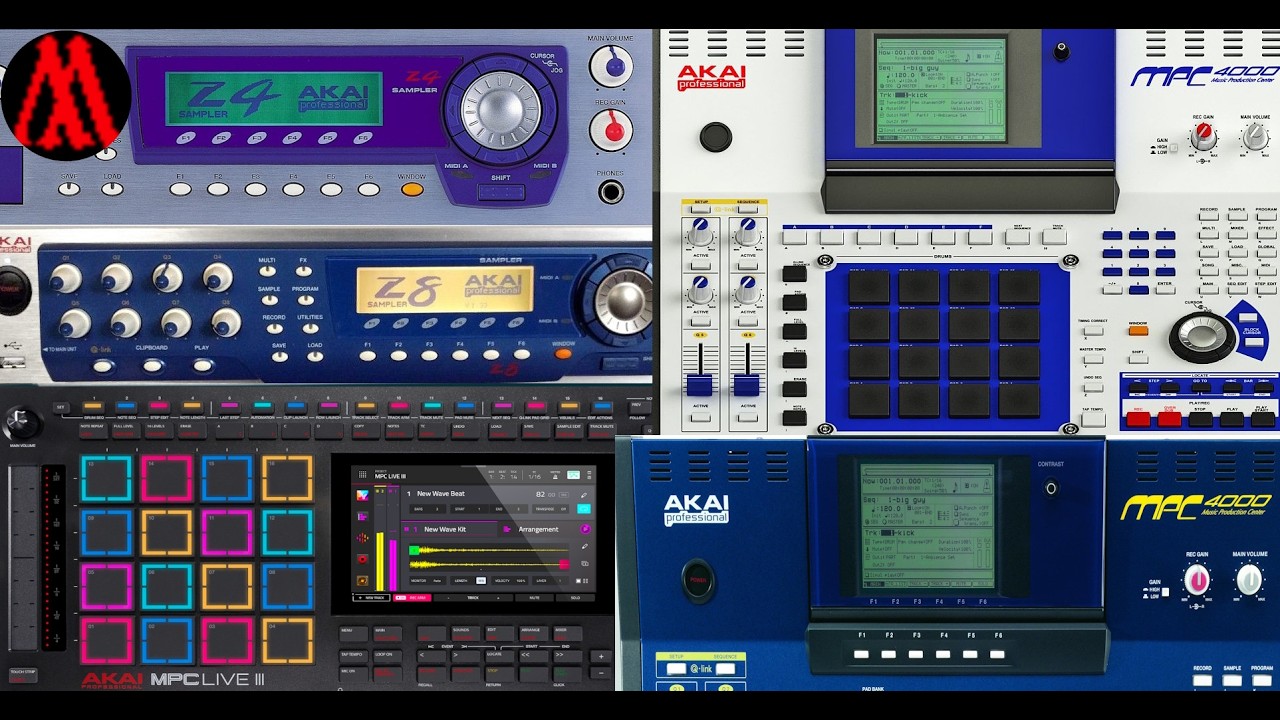Toggle the MIC ON button on MPC Live III
The height and width of the screenshot is (720, 1280).
354,674
